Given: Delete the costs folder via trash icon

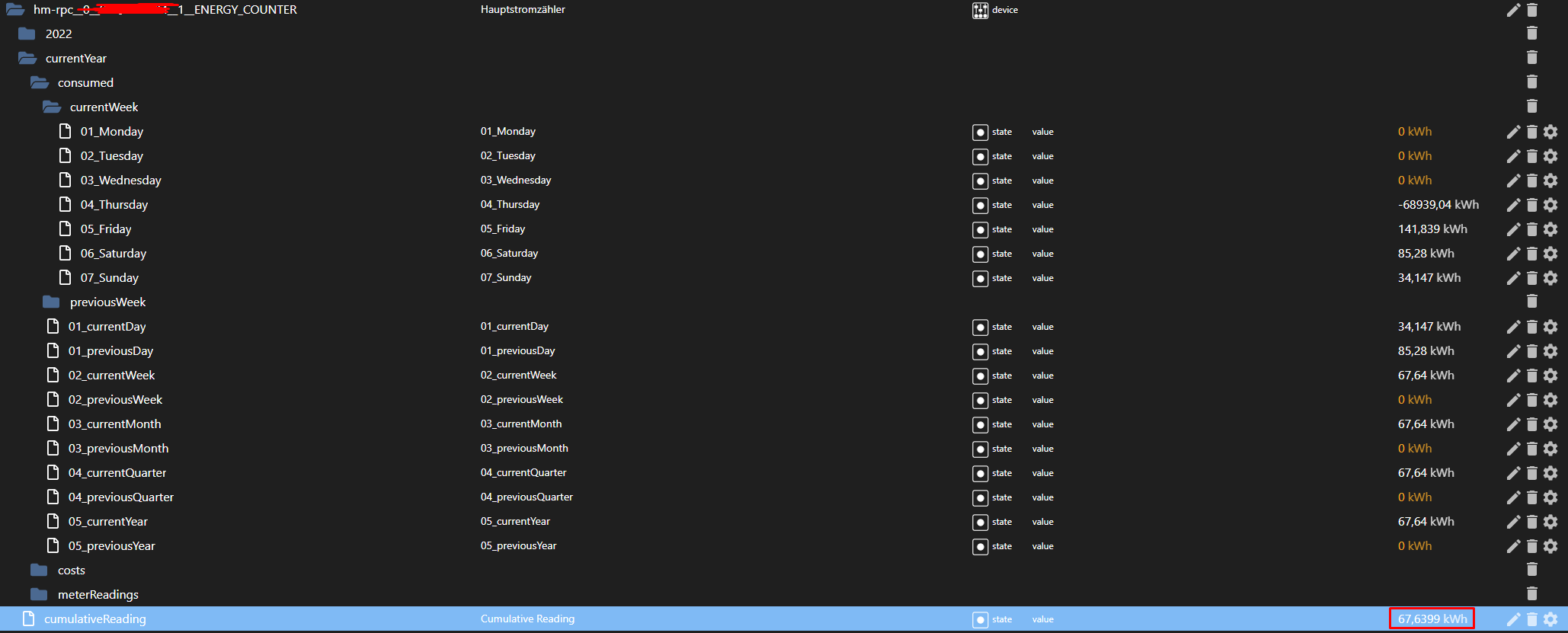Looking at the screenshot, I should pyautogui.click(x=1532, y=569).
